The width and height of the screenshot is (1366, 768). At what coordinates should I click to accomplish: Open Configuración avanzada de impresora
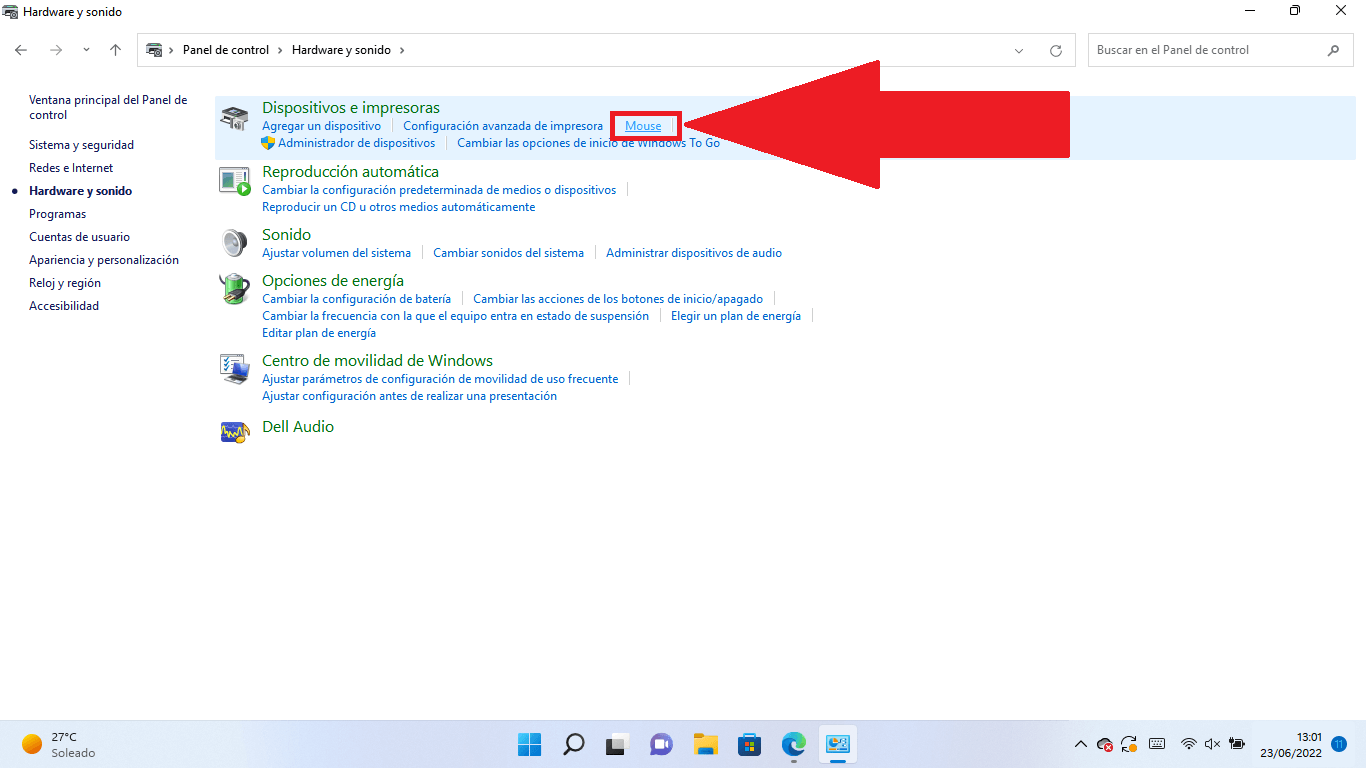coord(503,126)
